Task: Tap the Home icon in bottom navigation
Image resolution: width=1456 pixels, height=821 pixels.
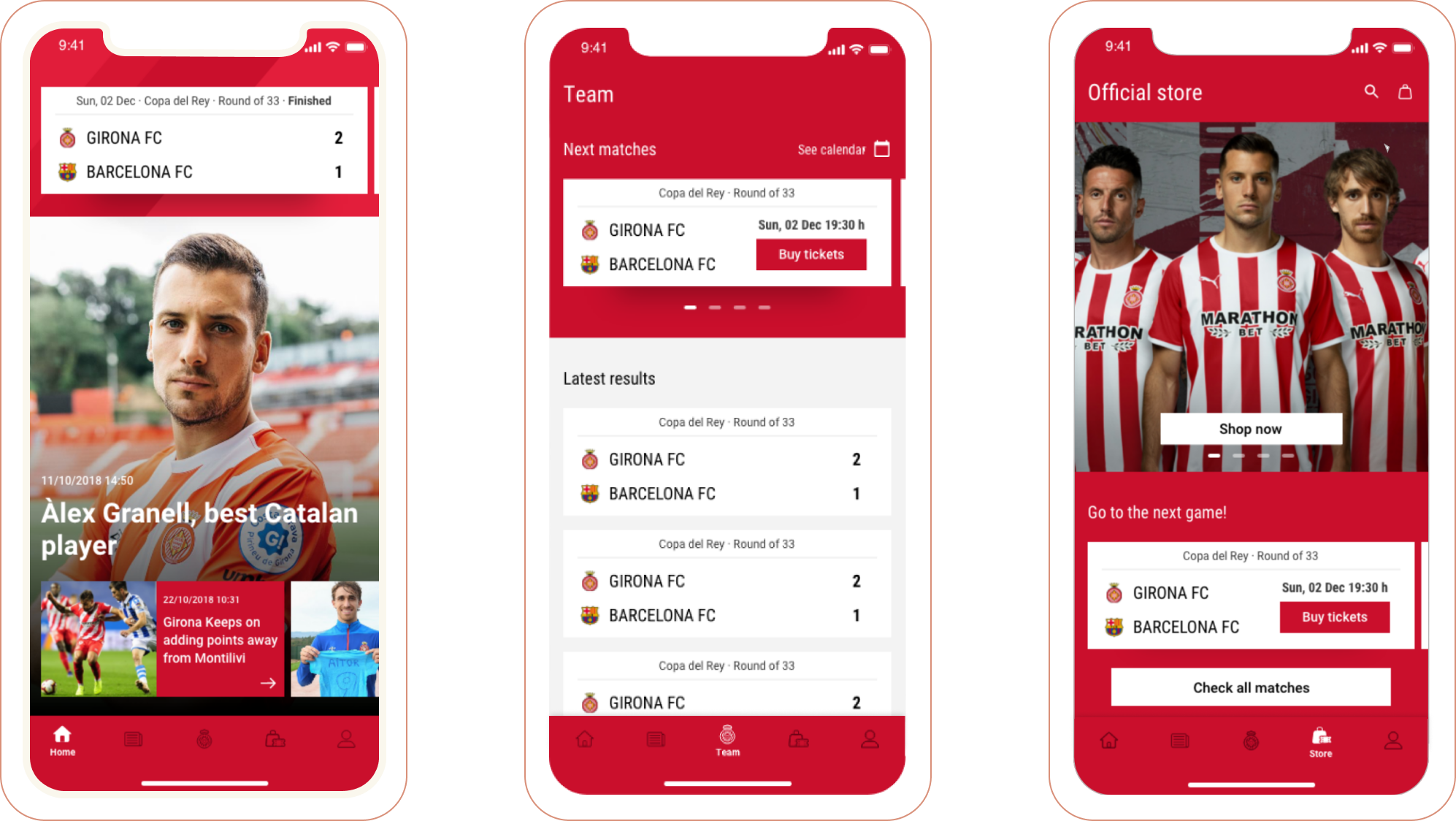Action: pyautogui.click(x=61, y=738)
